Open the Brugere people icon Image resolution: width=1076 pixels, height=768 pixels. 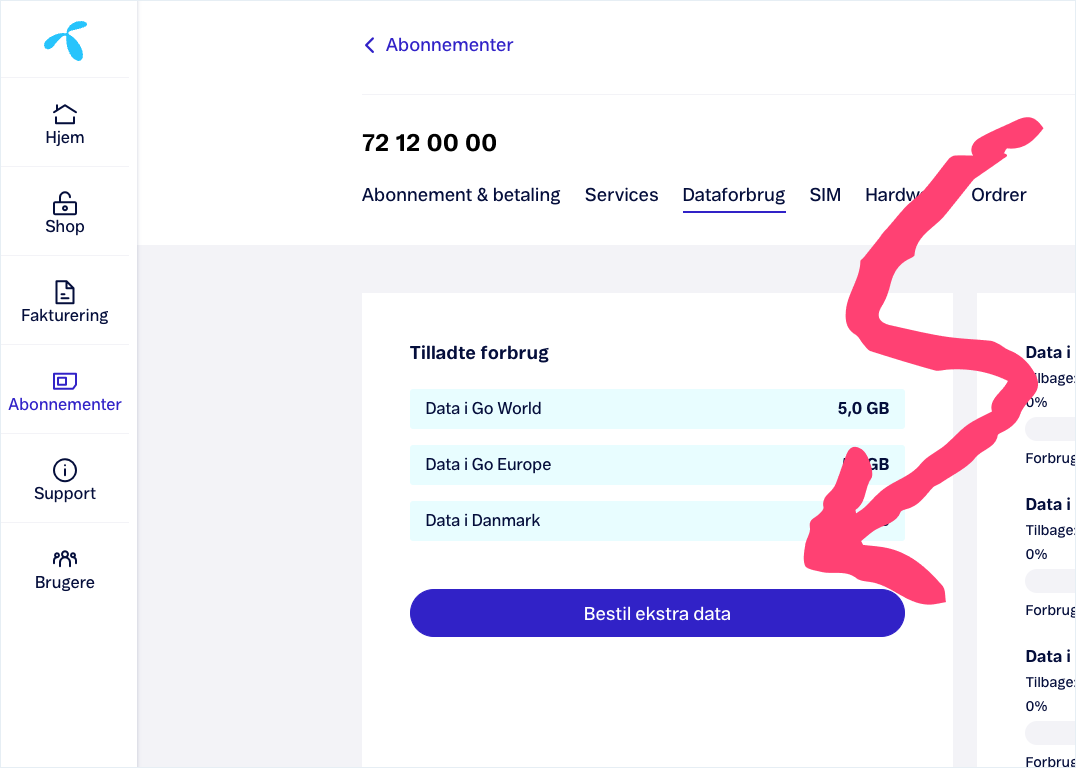click(65, 559)
